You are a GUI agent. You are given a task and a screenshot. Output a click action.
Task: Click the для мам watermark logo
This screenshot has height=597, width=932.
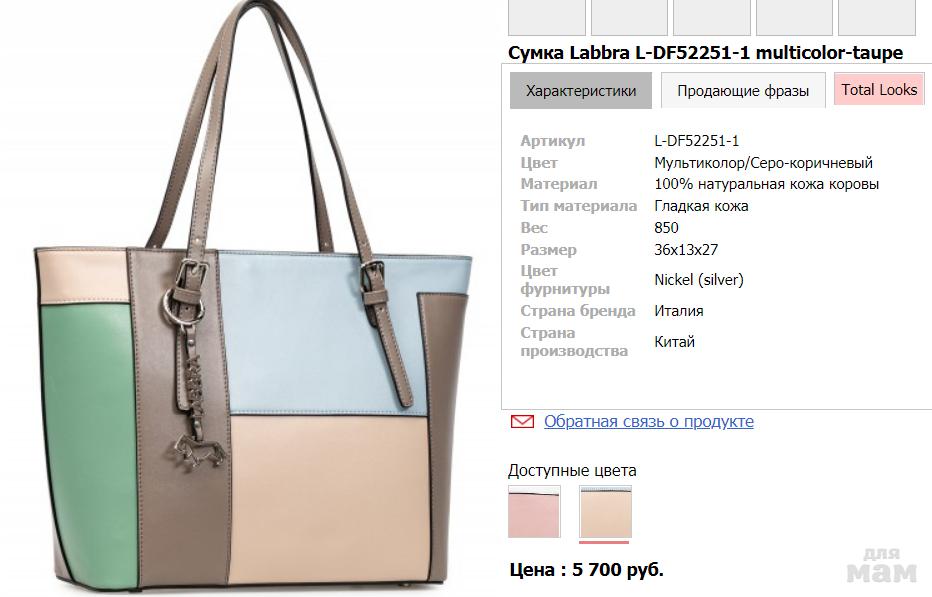coord(881,565)
